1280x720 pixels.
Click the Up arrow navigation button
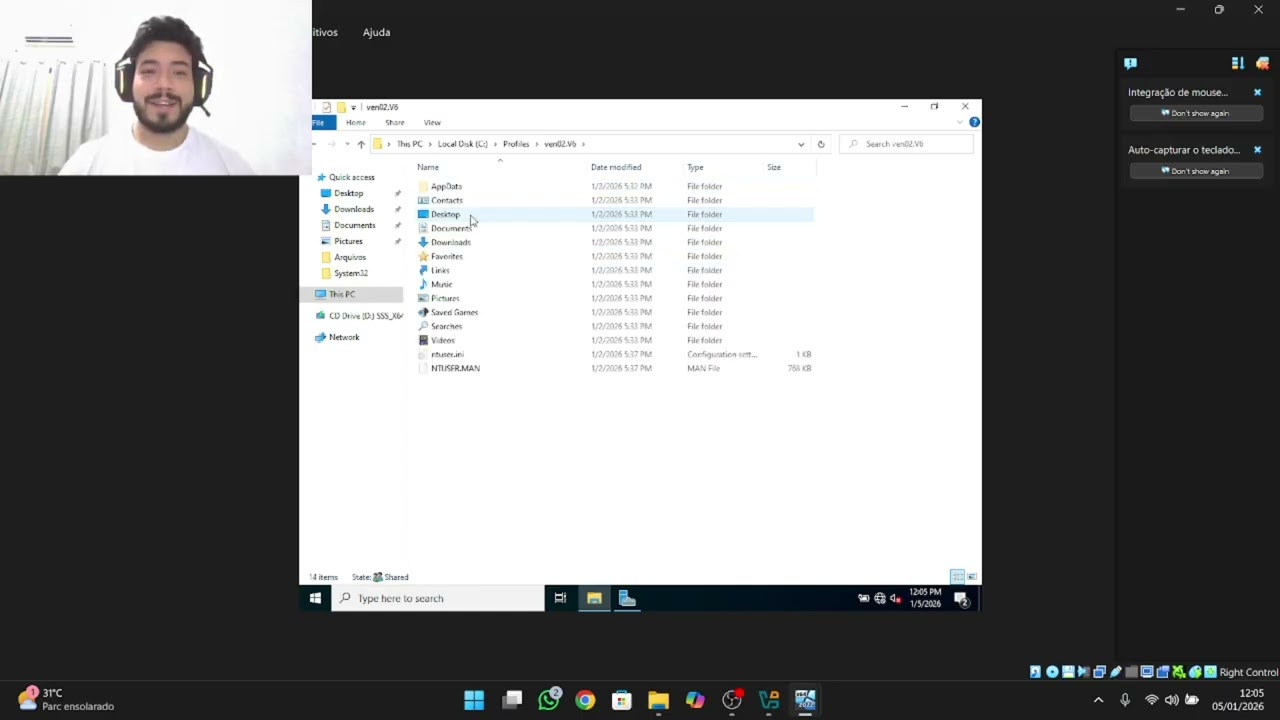(361, 144)
